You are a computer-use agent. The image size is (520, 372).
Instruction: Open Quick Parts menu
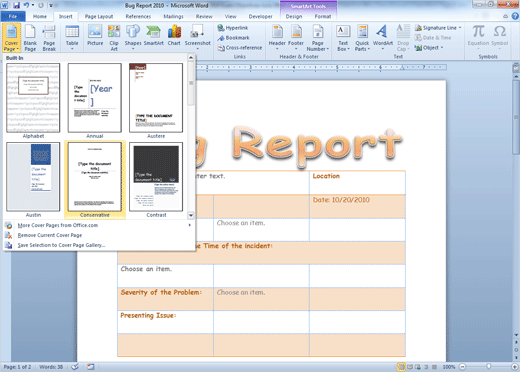[362, 38]
